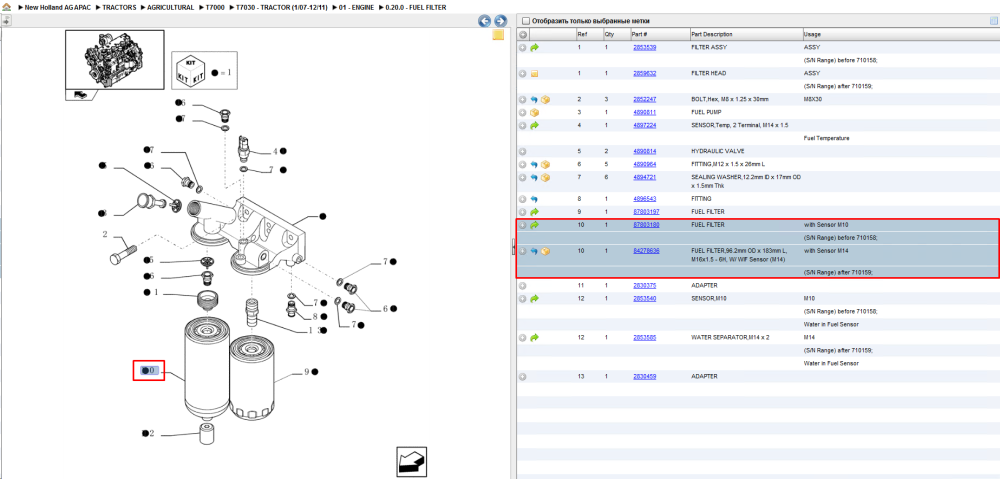Sort by Ref column header
Screen dimensions: 1000x479
click(589, 34)
